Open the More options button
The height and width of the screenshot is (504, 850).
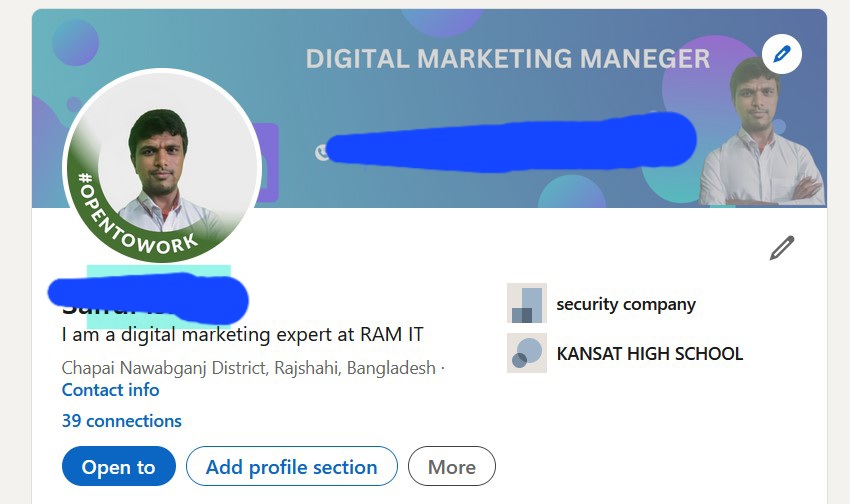452,466
